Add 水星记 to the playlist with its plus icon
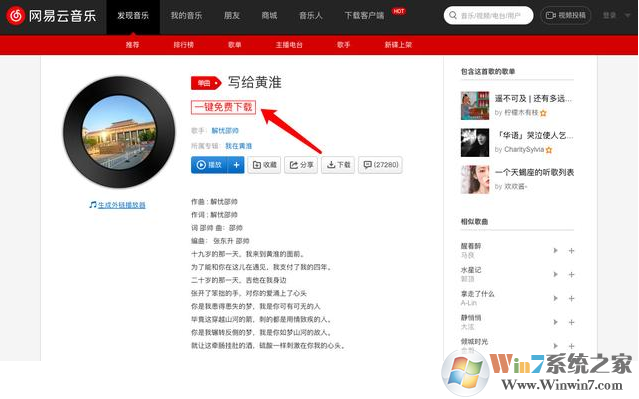 click(x=571, y=275)
